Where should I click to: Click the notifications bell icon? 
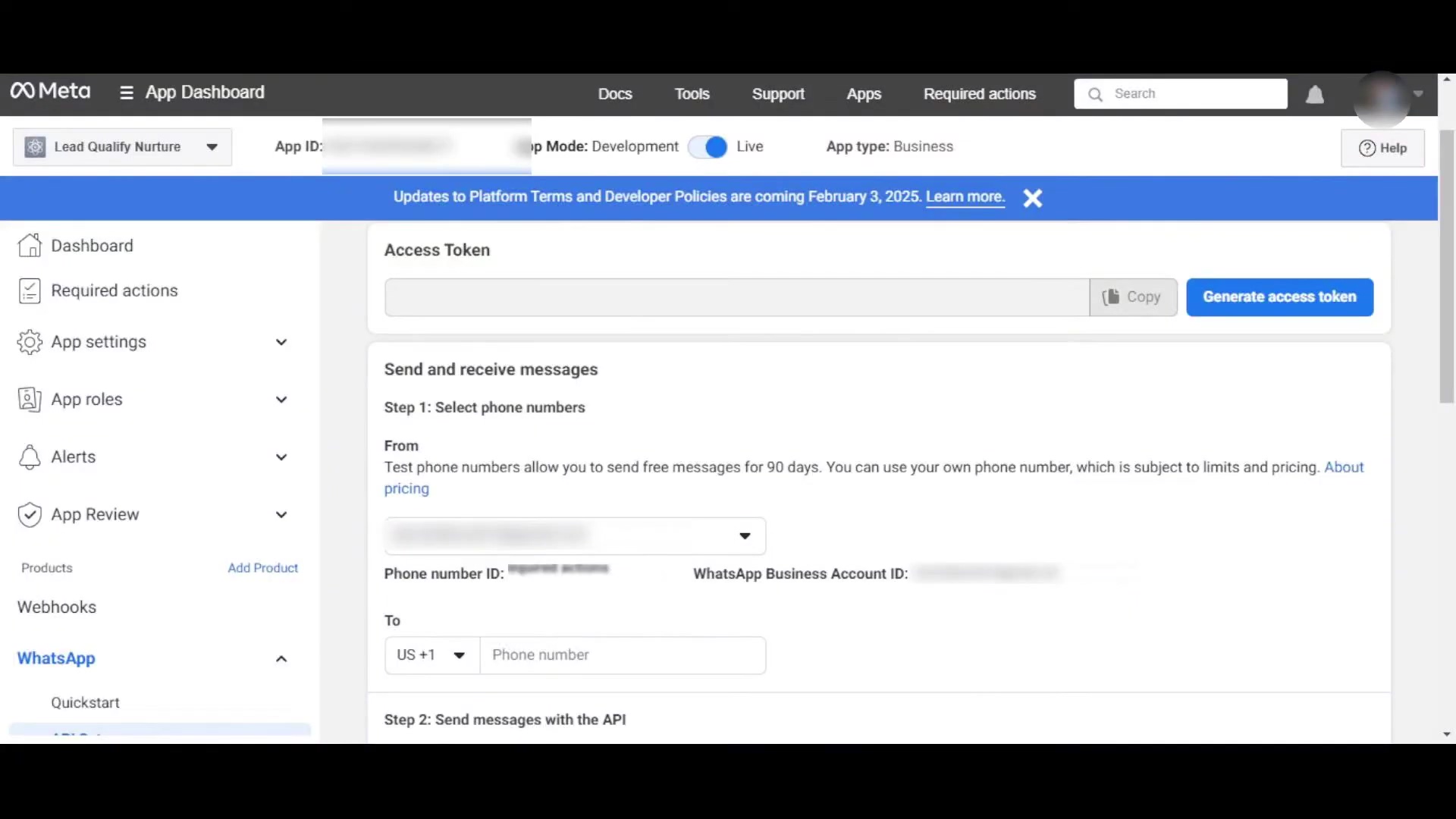pyautogui.click(x=1315, y=94)
